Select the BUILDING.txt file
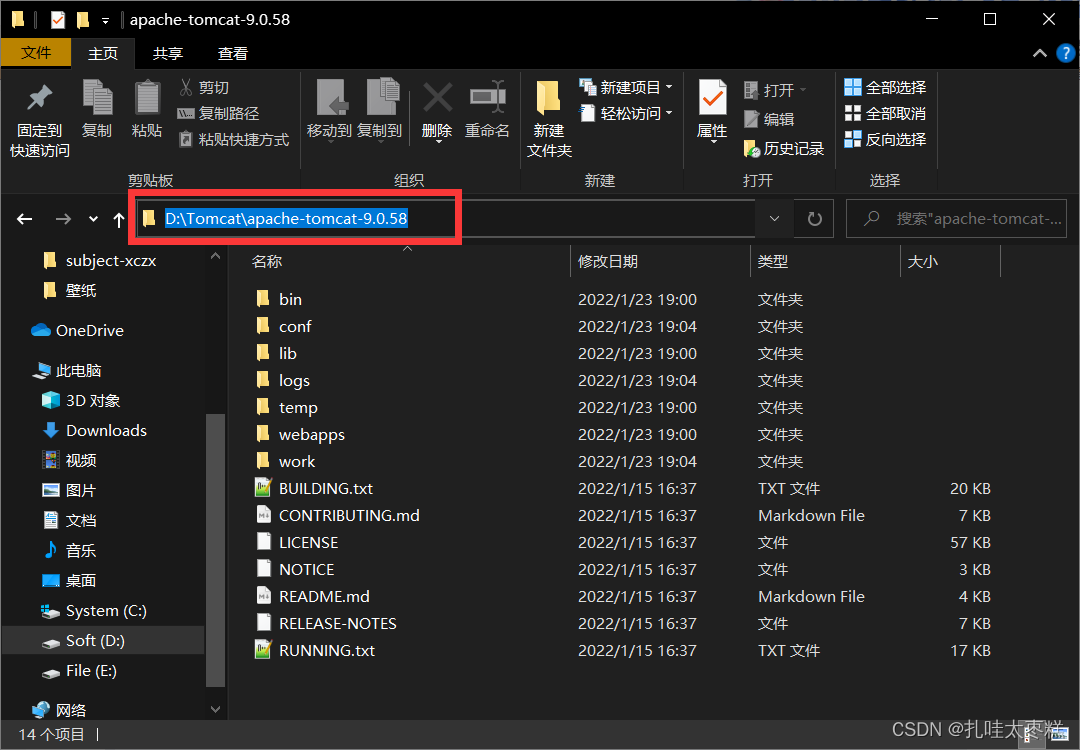1080x750 pixels. (314, 488)
